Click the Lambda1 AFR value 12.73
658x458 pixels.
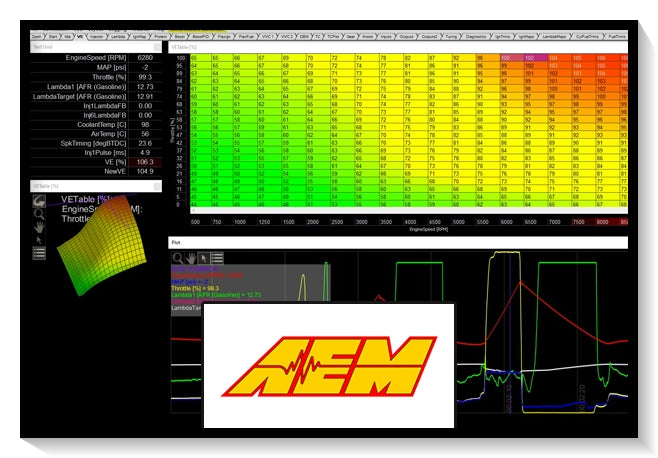[145, 87]
